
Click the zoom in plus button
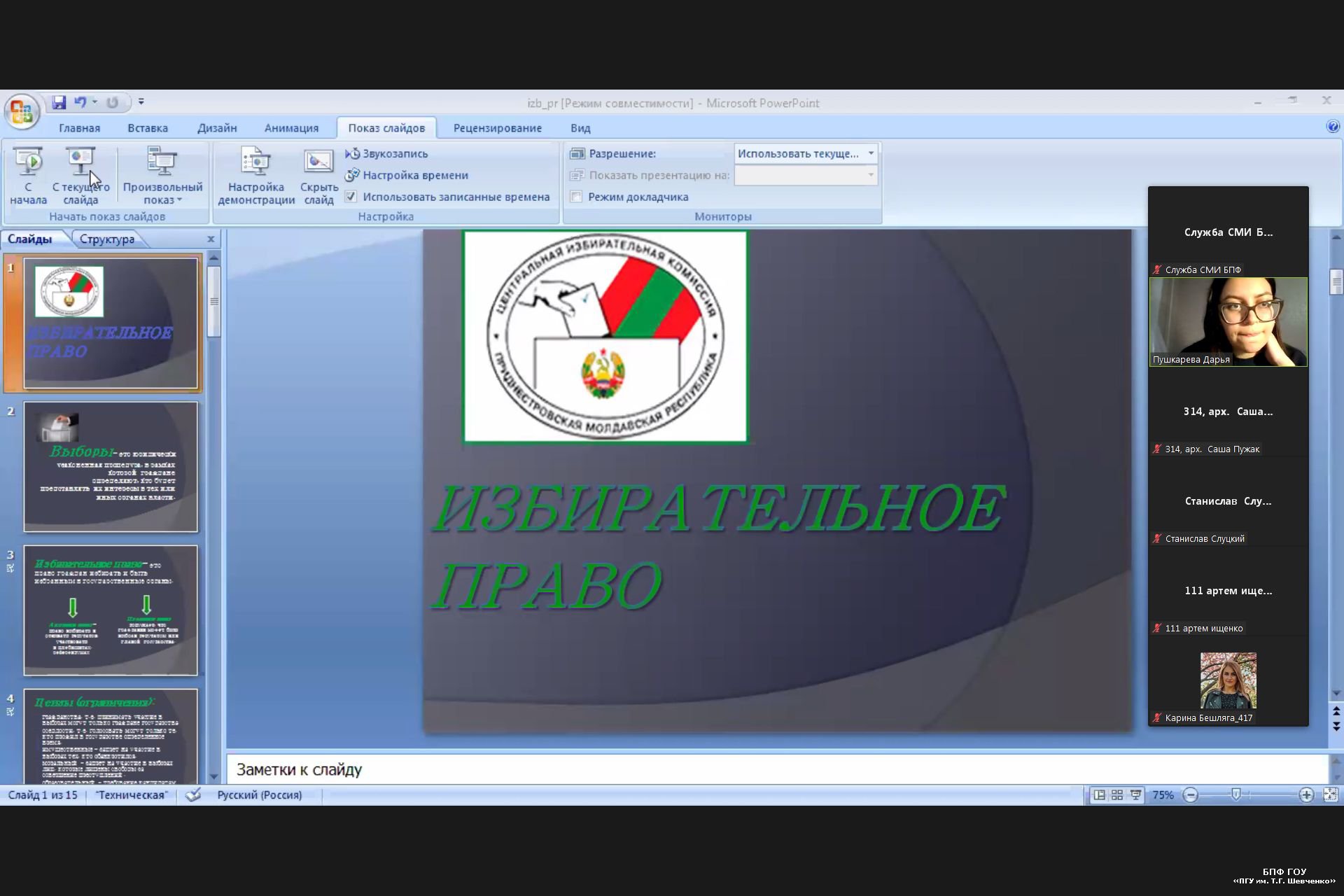(1306, 795)
